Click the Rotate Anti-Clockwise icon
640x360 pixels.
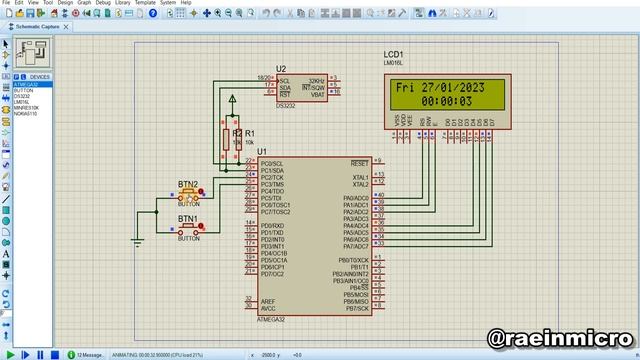click(x=6, y=304)
